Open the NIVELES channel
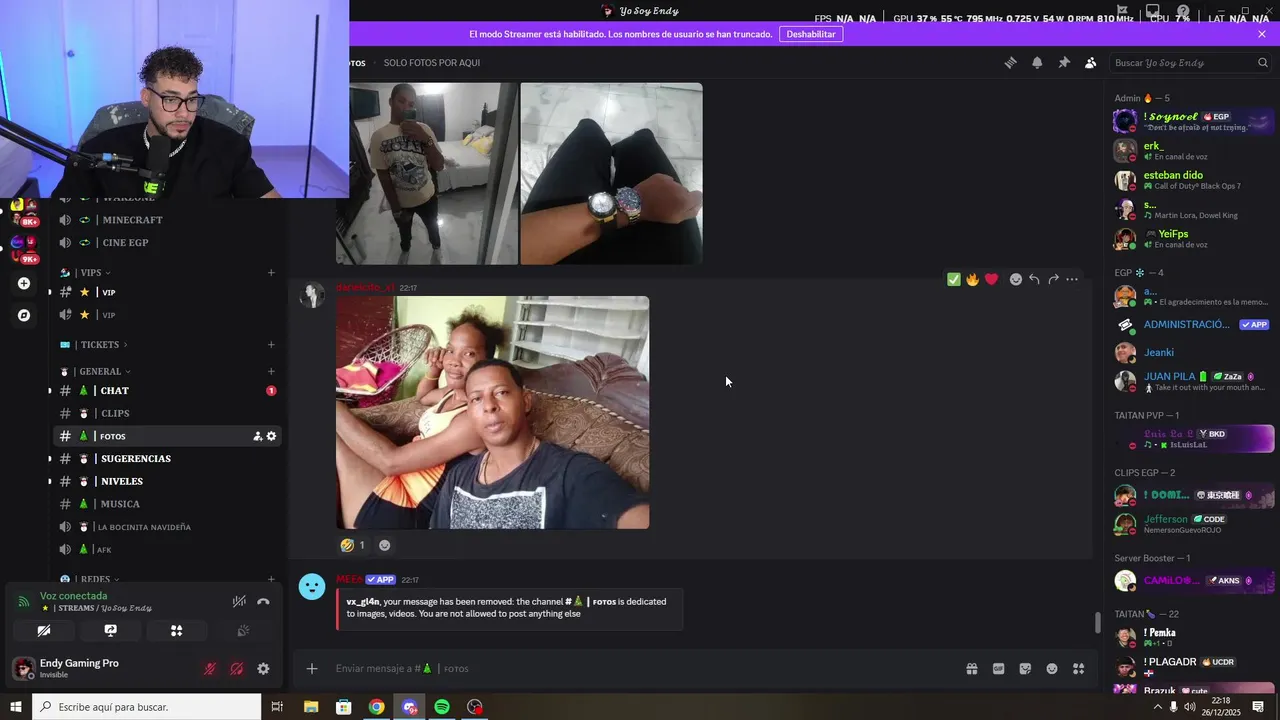This screenshot has height=720, width=1280. (x=167, y=481)
